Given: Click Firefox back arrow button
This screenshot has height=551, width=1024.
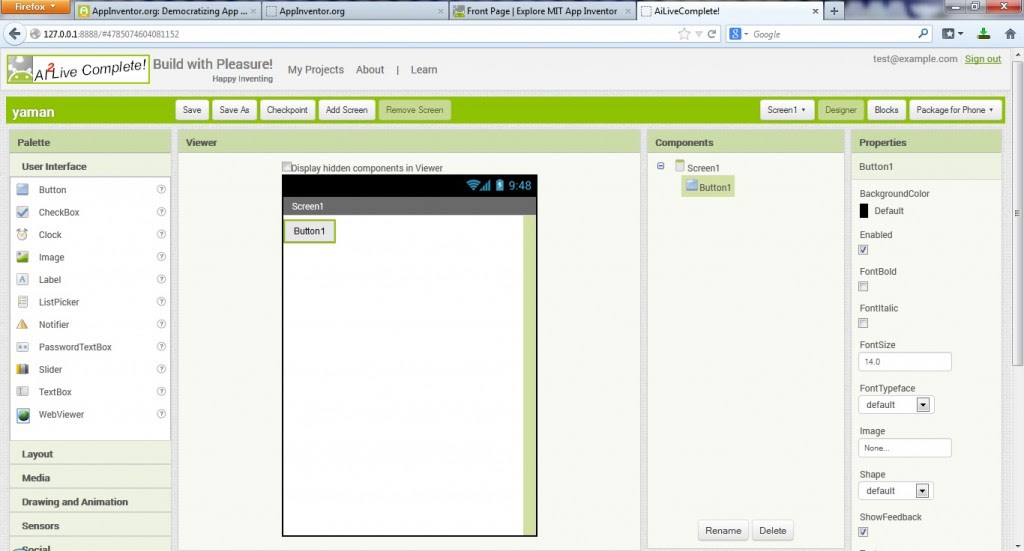Looking at the screenshot, I should pyautogui.click(x=15, y=34).
